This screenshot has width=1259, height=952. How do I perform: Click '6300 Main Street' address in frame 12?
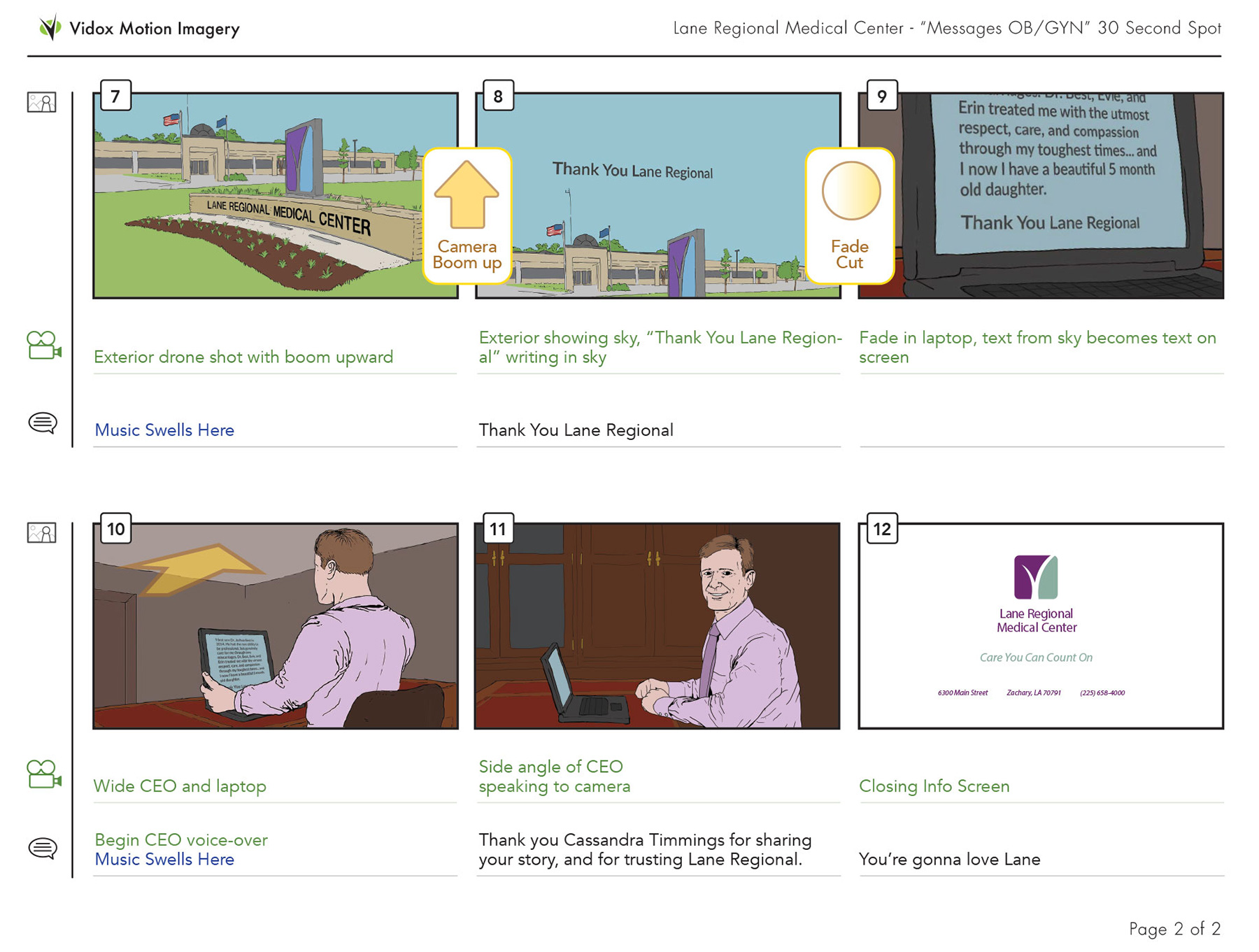[962, 692]
